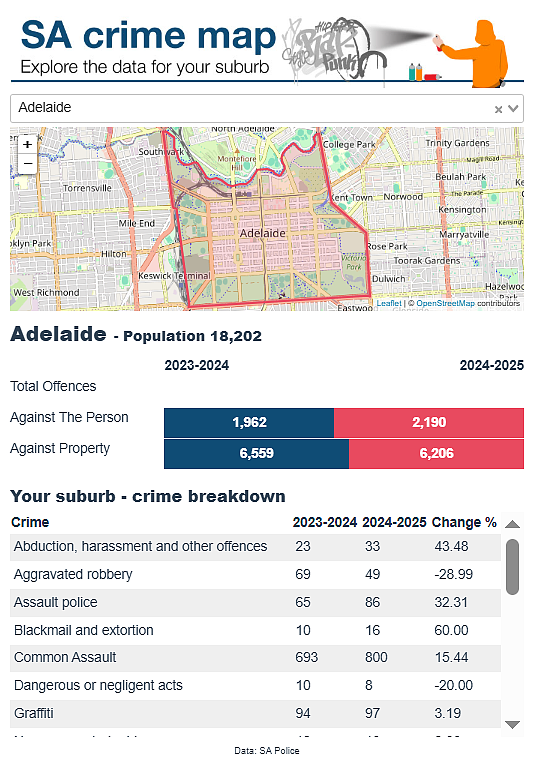Click the spray cans icon in banner
This screenshot has height=768, width=537.
[423, 72]
